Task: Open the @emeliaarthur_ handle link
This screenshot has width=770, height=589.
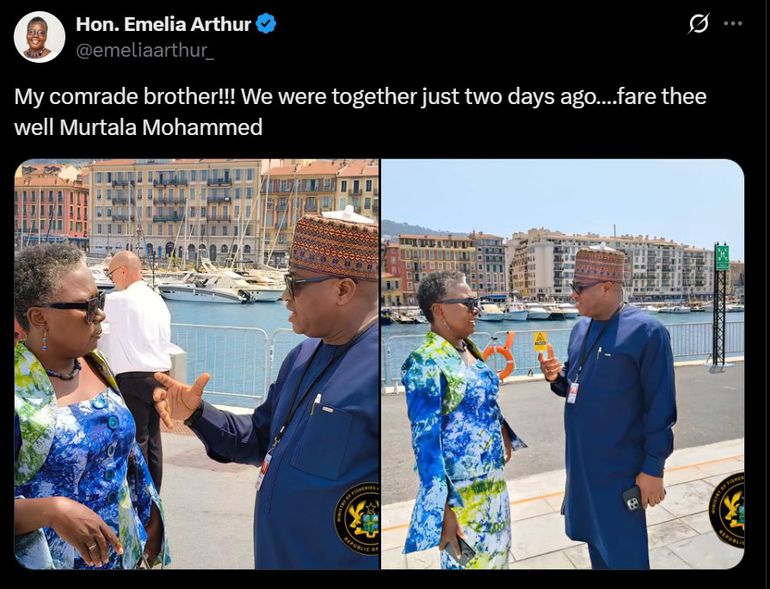Action: click(145, 51)
